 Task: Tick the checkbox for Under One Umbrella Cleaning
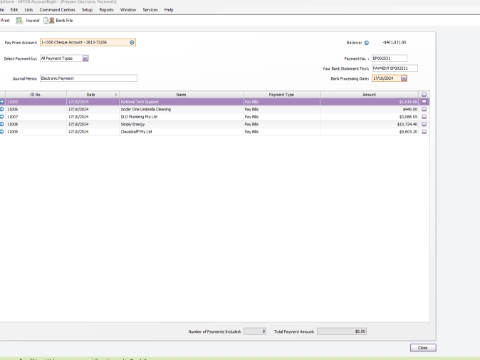pyautogui.click(x=424, y=109)
